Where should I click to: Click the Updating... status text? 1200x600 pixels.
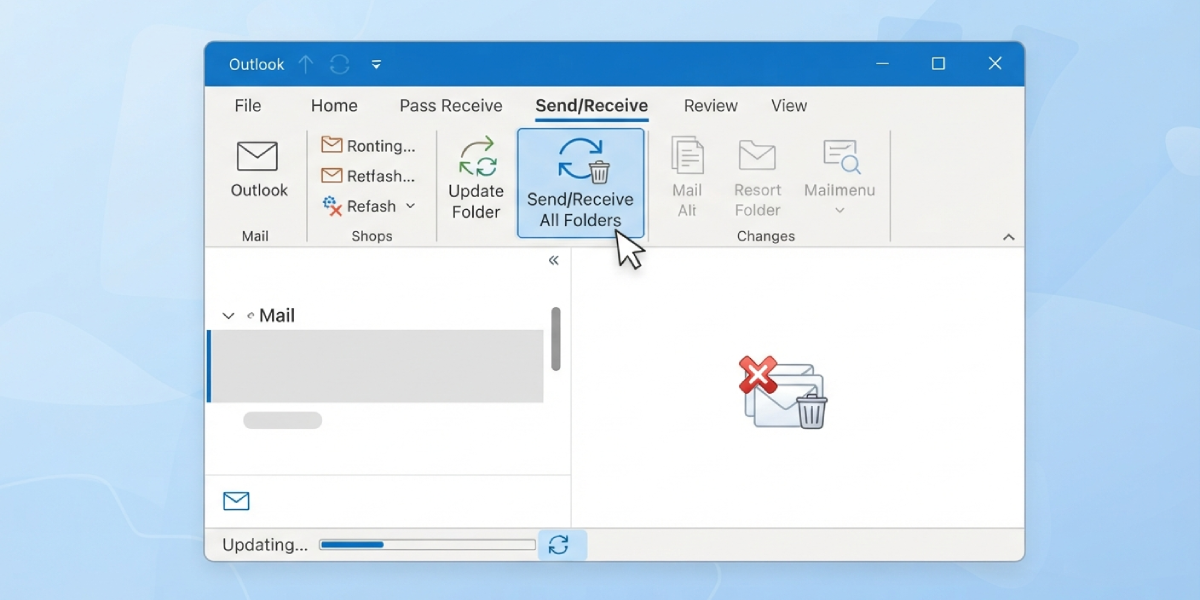[265, 545]
